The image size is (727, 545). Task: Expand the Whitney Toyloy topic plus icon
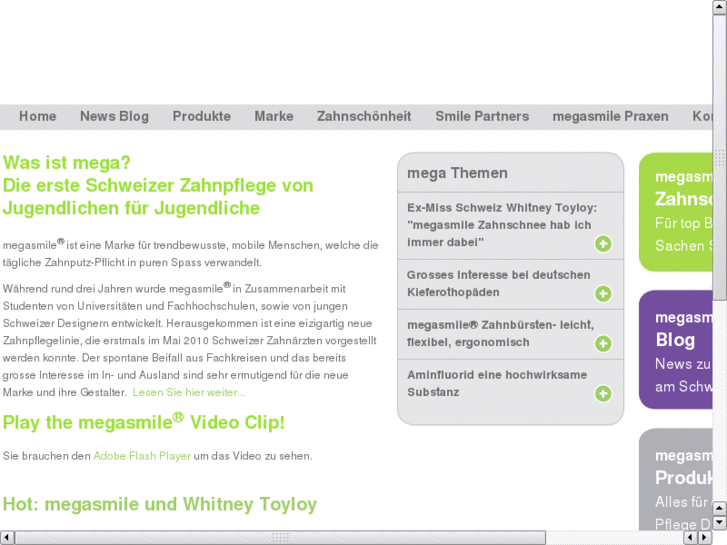tap(603, 244)
